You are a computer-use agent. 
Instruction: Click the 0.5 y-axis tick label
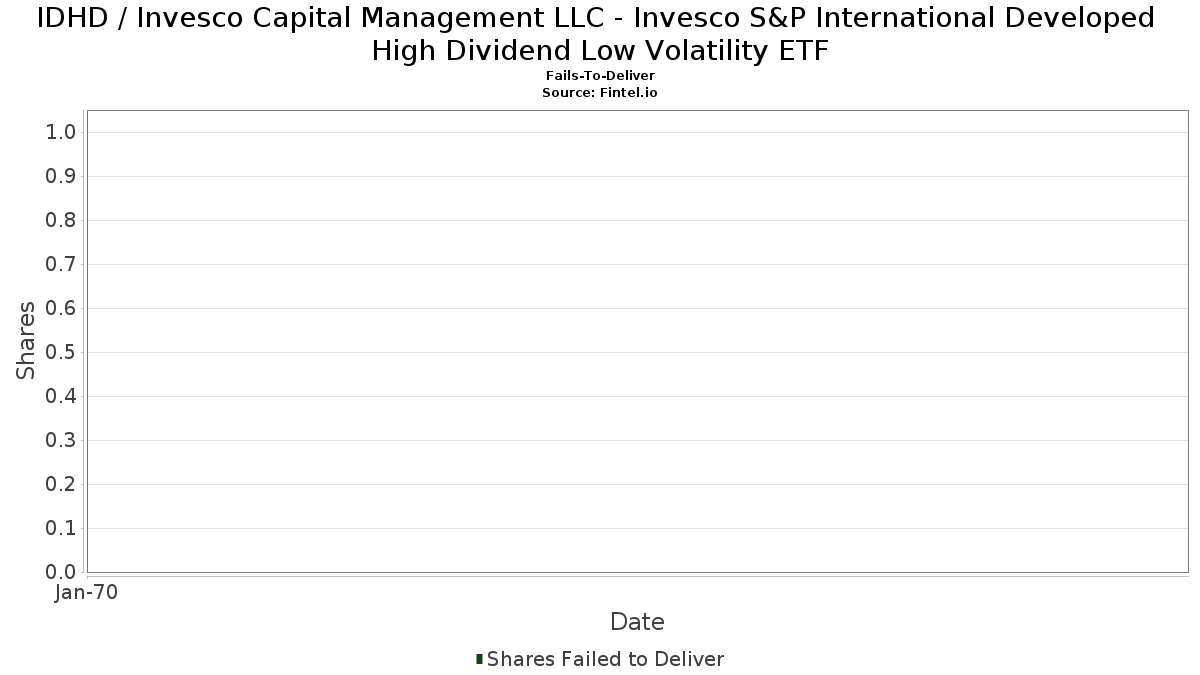click(x=62, y=353)
